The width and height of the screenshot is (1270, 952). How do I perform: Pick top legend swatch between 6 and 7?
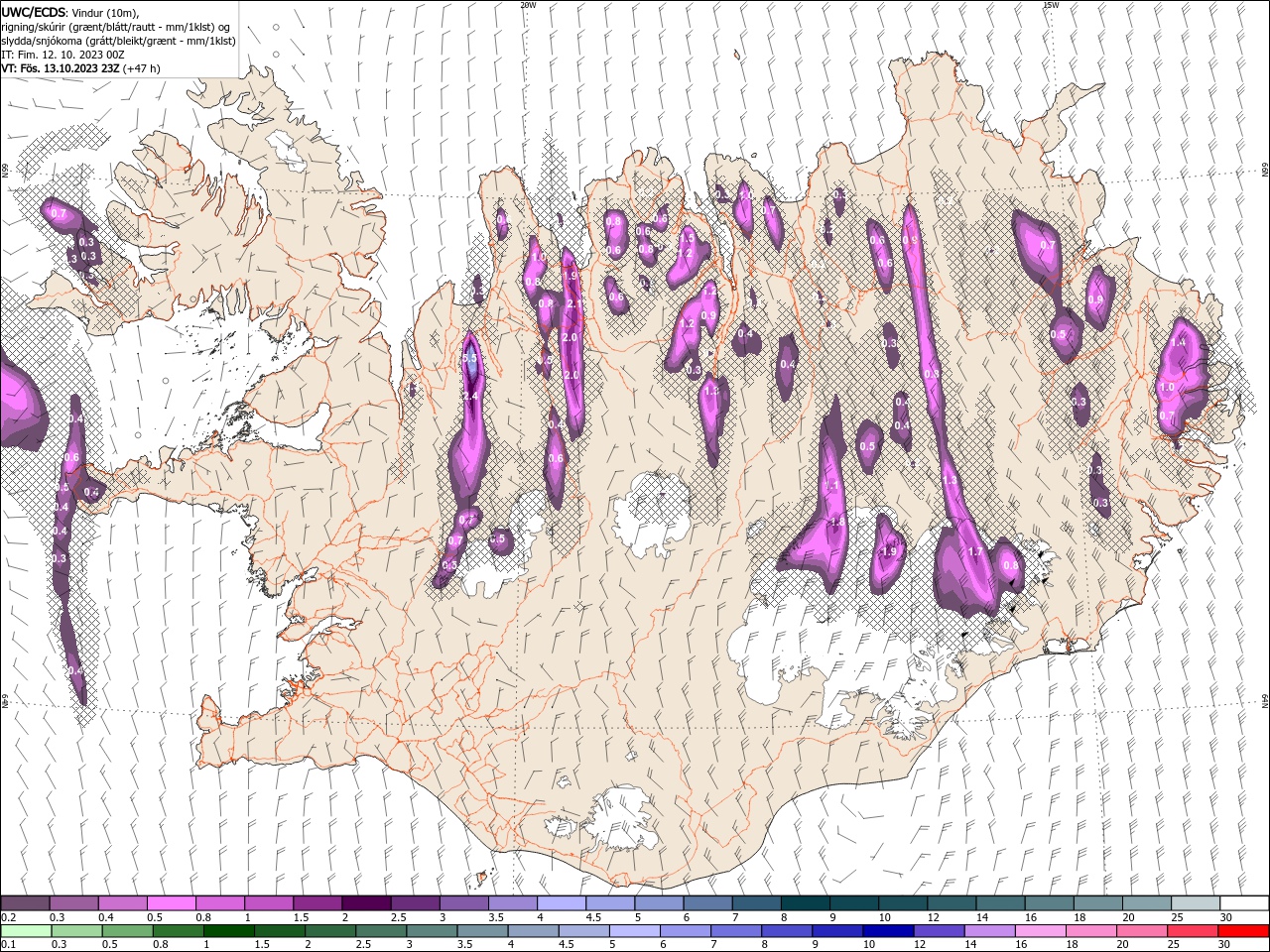706,903
